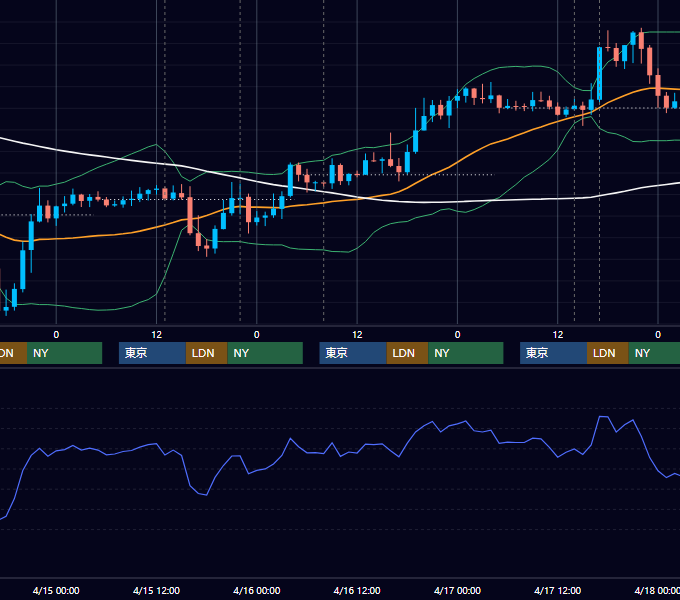Click the leftmost NY session block
The width and height of the screenshot is (680, 600).
click(x=64, y=353)
